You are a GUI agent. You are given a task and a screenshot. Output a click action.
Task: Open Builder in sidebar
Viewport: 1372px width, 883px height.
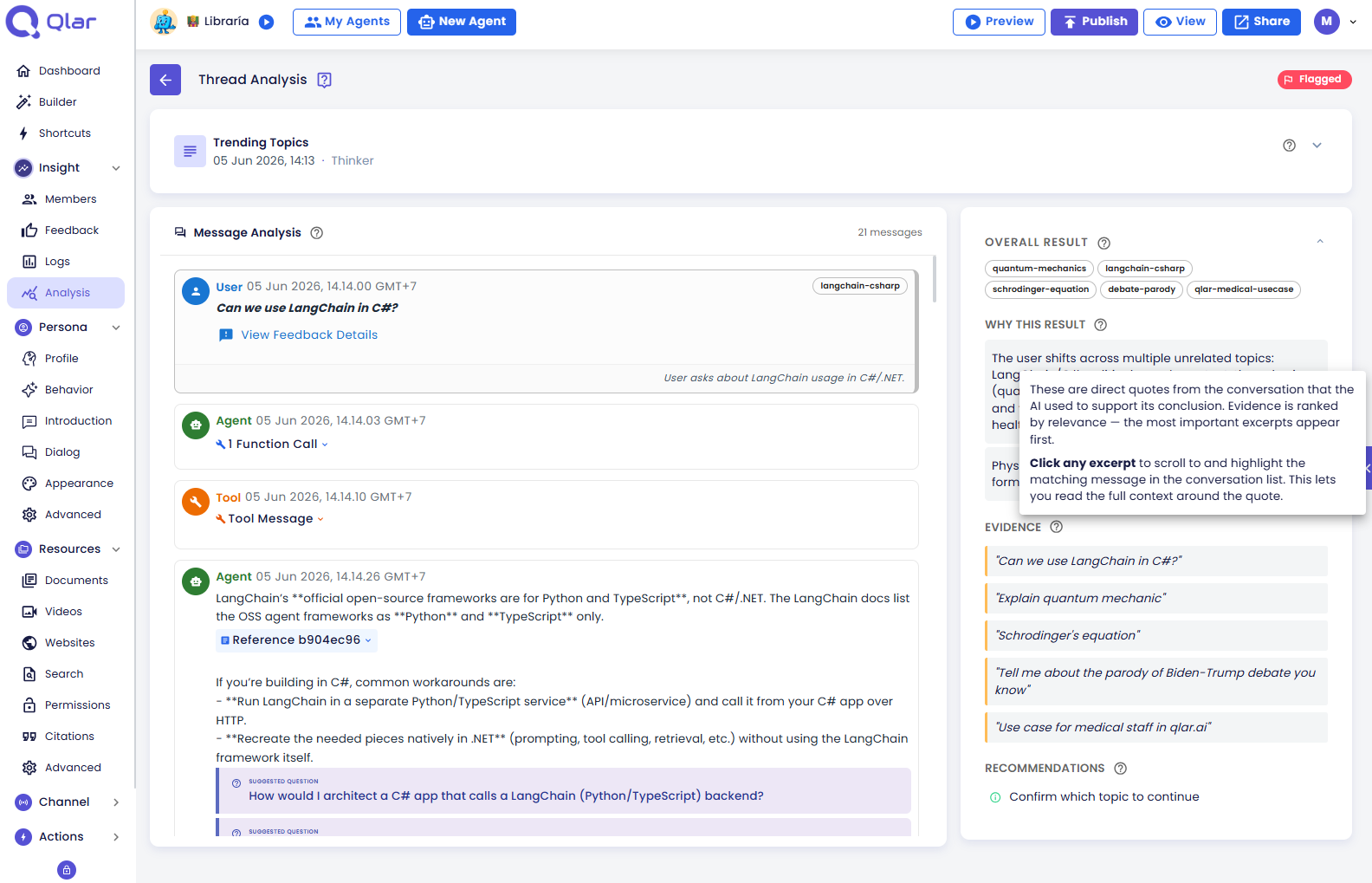66,102
